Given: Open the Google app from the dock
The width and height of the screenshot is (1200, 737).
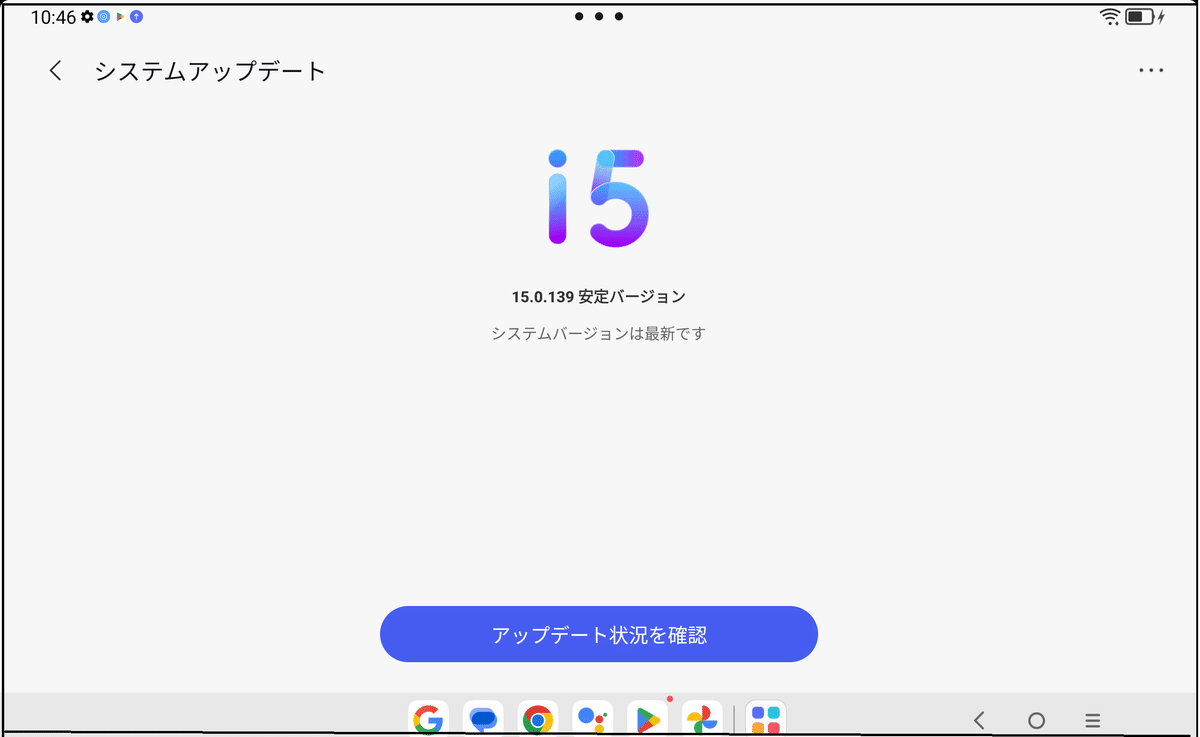Looking at the screenshot, I should pyautogui.click(x=428, y=718).
